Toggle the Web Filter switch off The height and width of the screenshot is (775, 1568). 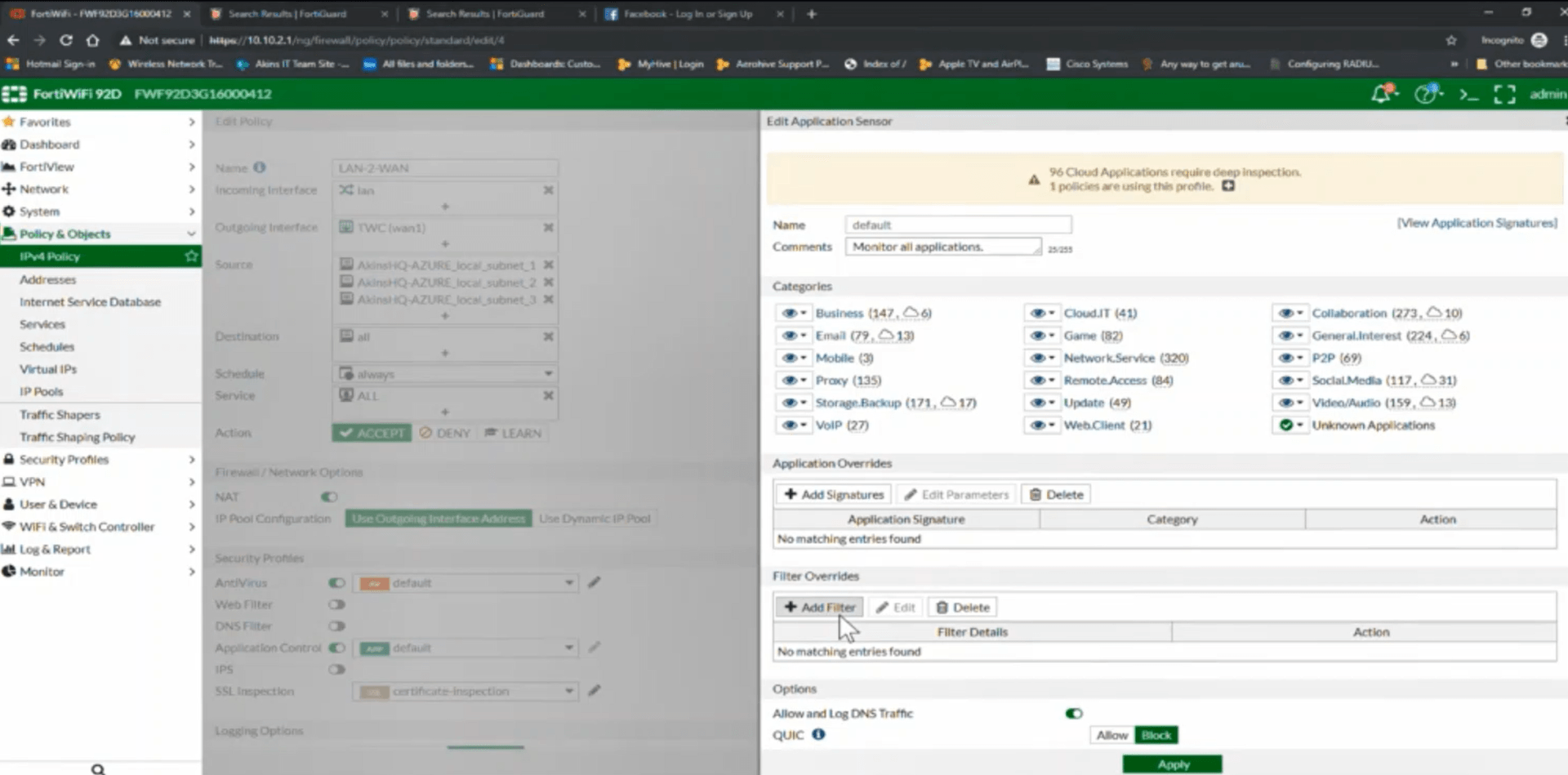[x=336, y=604]
